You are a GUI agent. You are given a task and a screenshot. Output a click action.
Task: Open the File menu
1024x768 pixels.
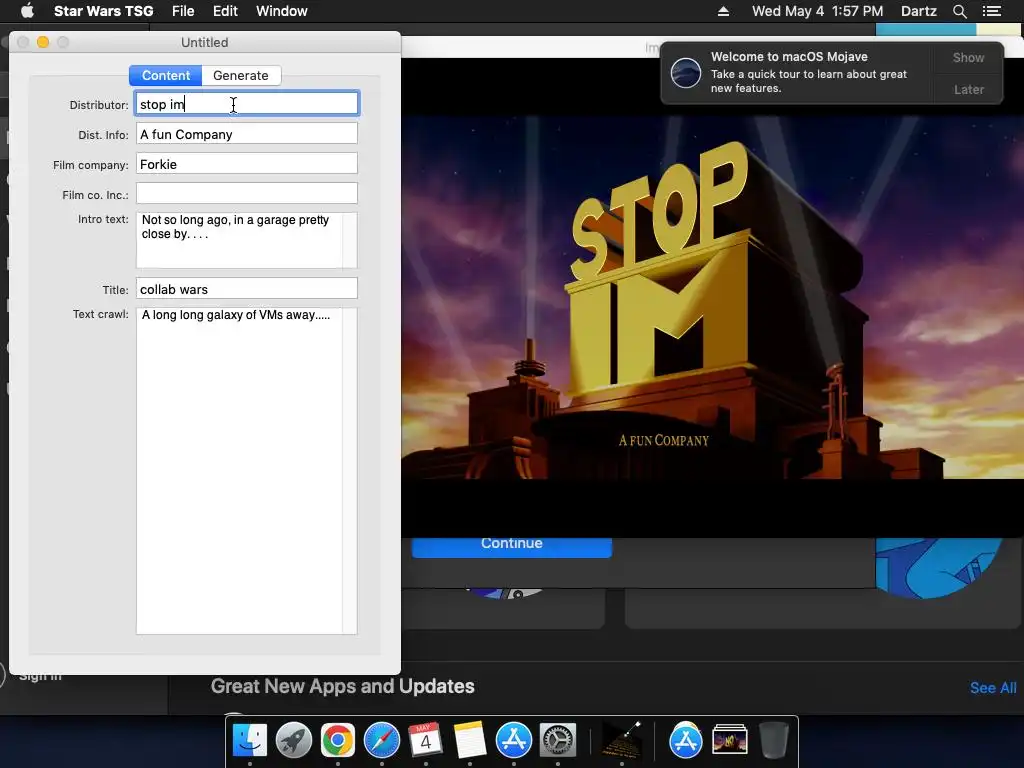coord(183,11)
